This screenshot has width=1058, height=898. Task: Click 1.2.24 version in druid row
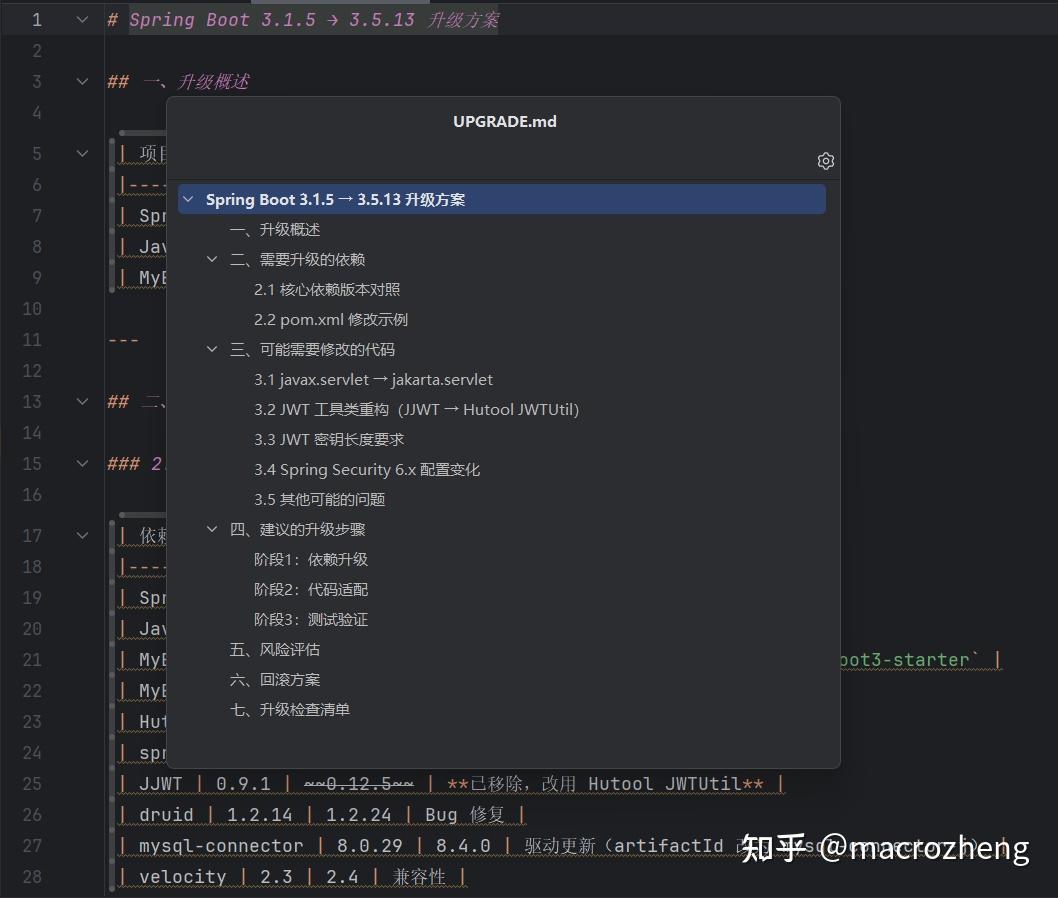[358, 815]
